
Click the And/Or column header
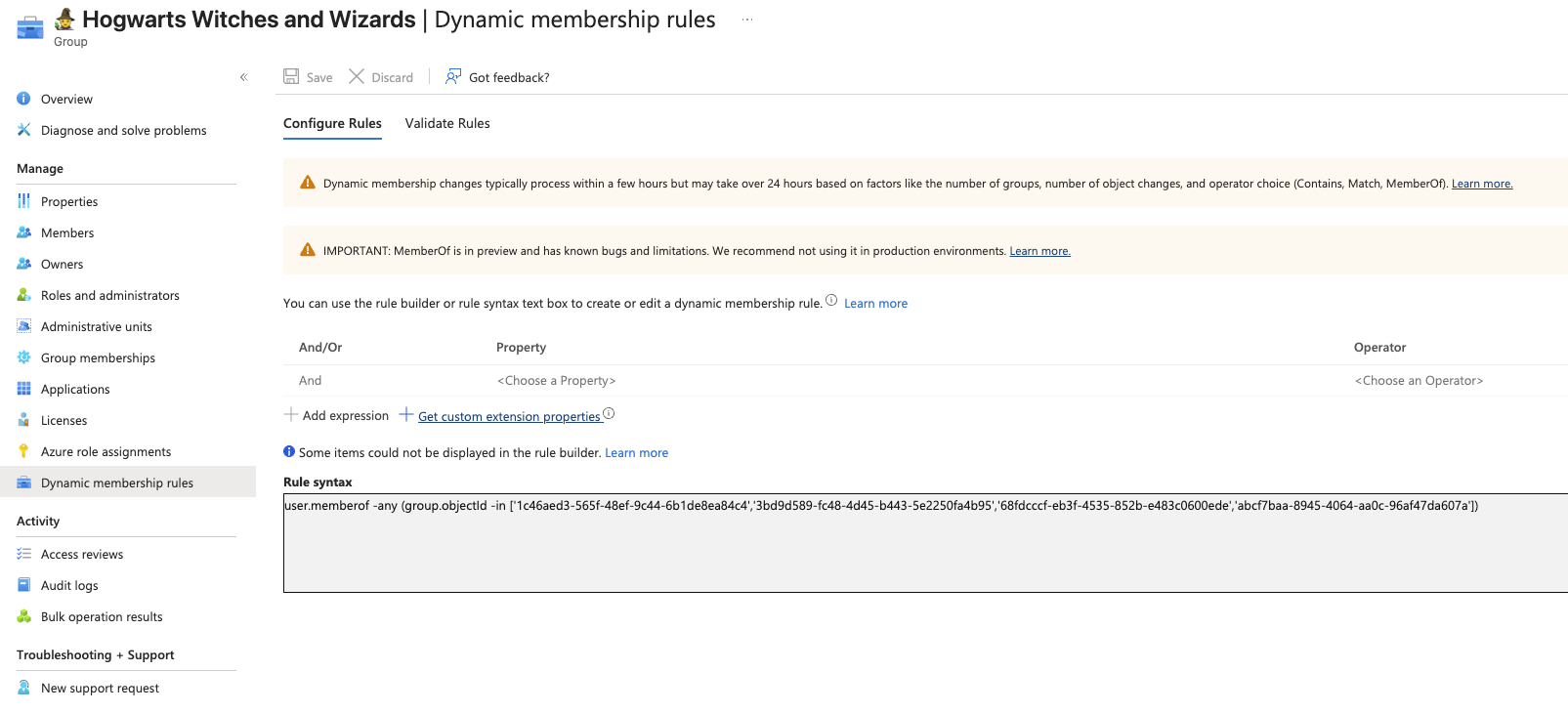tap(320, 348)
